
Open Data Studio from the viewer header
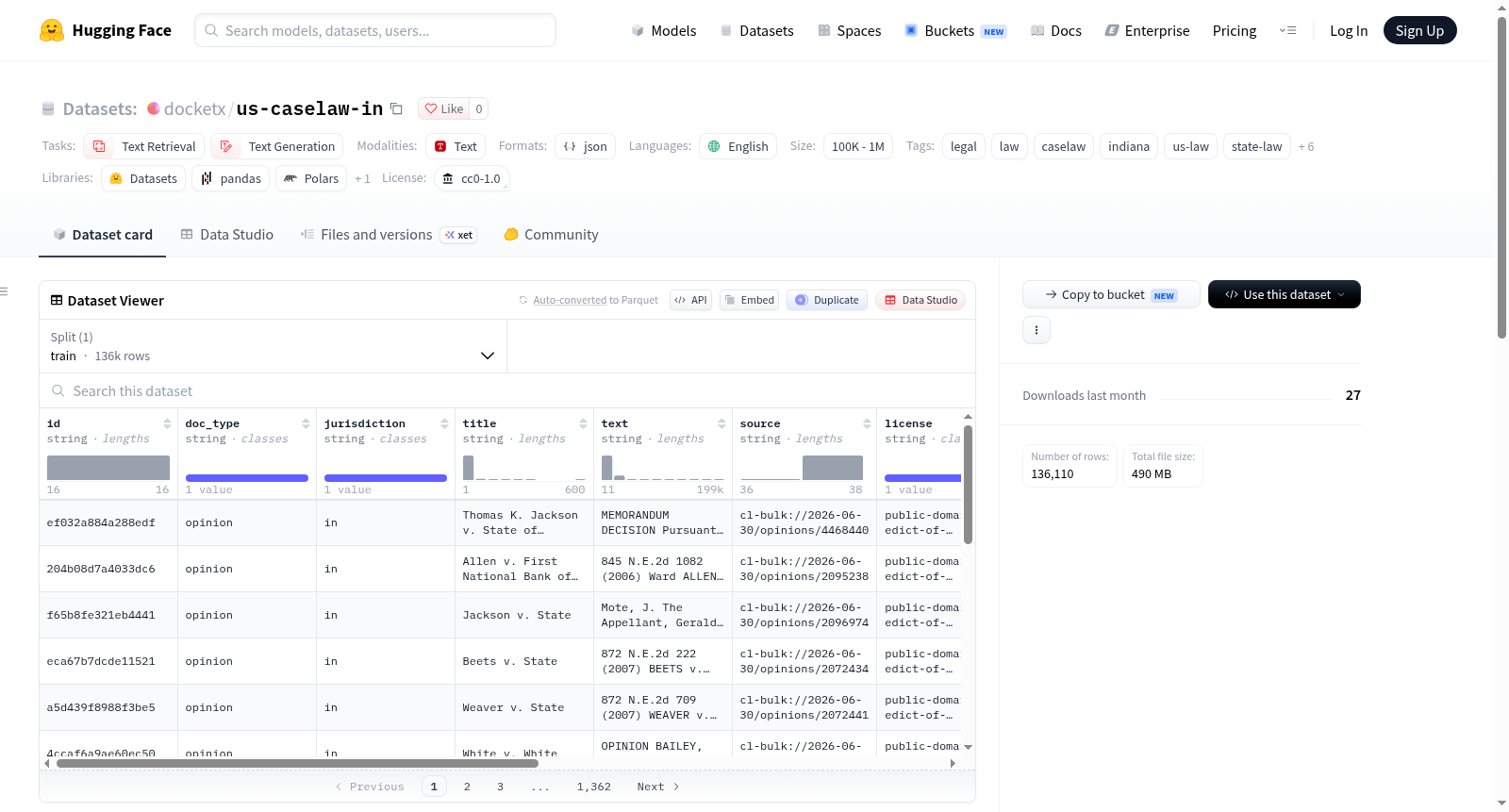pyautogui.click(x=920, y=300)
